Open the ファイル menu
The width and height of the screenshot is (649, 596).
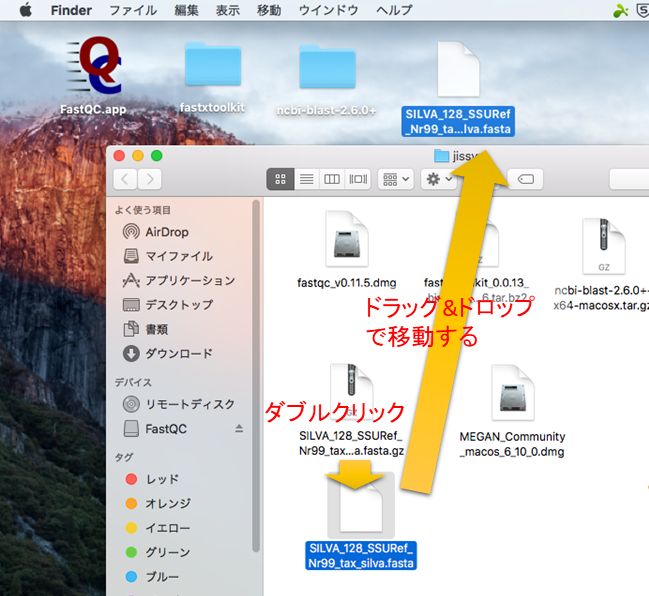coord(133,10)
